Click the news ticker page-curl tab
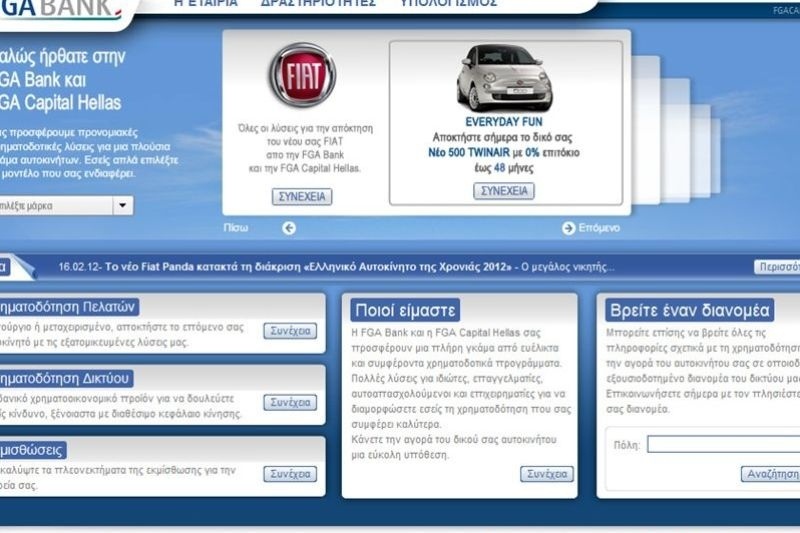800x533 pixels. [x=18, y=266]
